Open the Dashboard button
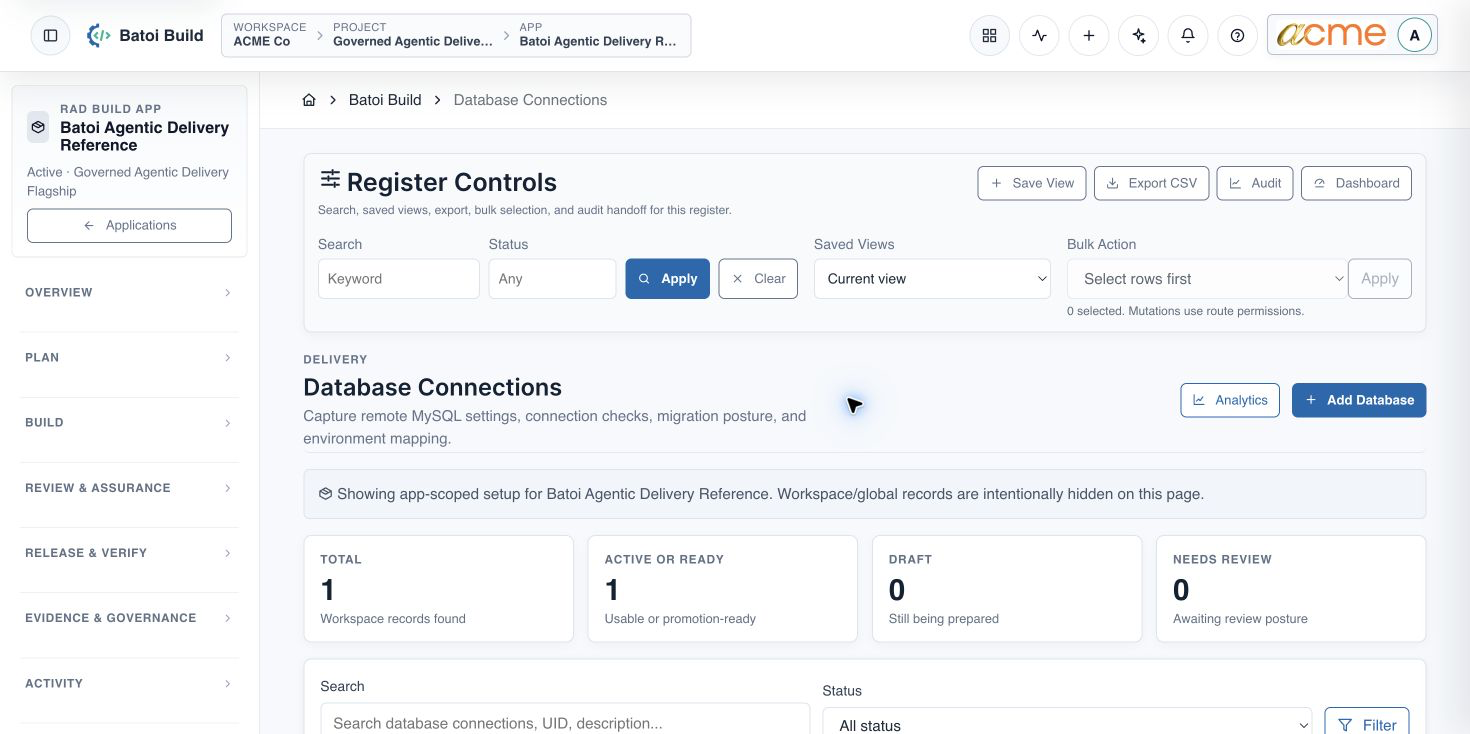Viewport: 1470px width, 734px height. click(x=1356, y=183)
